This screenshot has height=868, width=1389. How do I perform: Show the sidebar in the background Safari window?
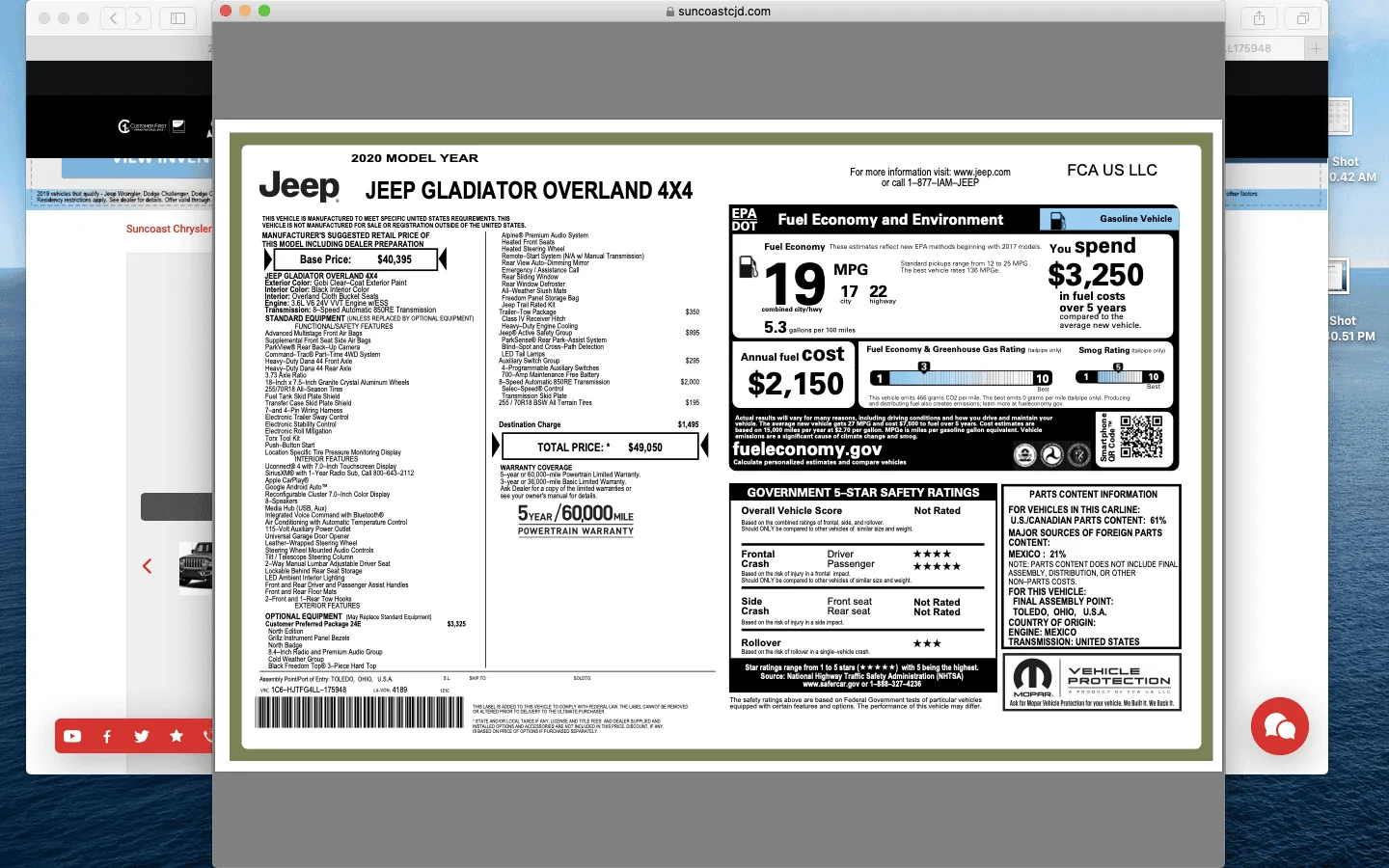coord(178,18)
